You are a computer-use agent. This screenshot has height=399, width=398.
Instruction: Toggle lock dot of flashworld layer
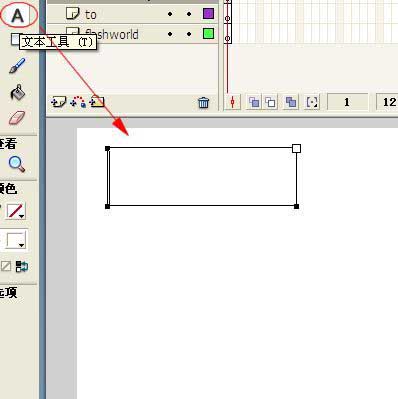(x=189, y=34)
